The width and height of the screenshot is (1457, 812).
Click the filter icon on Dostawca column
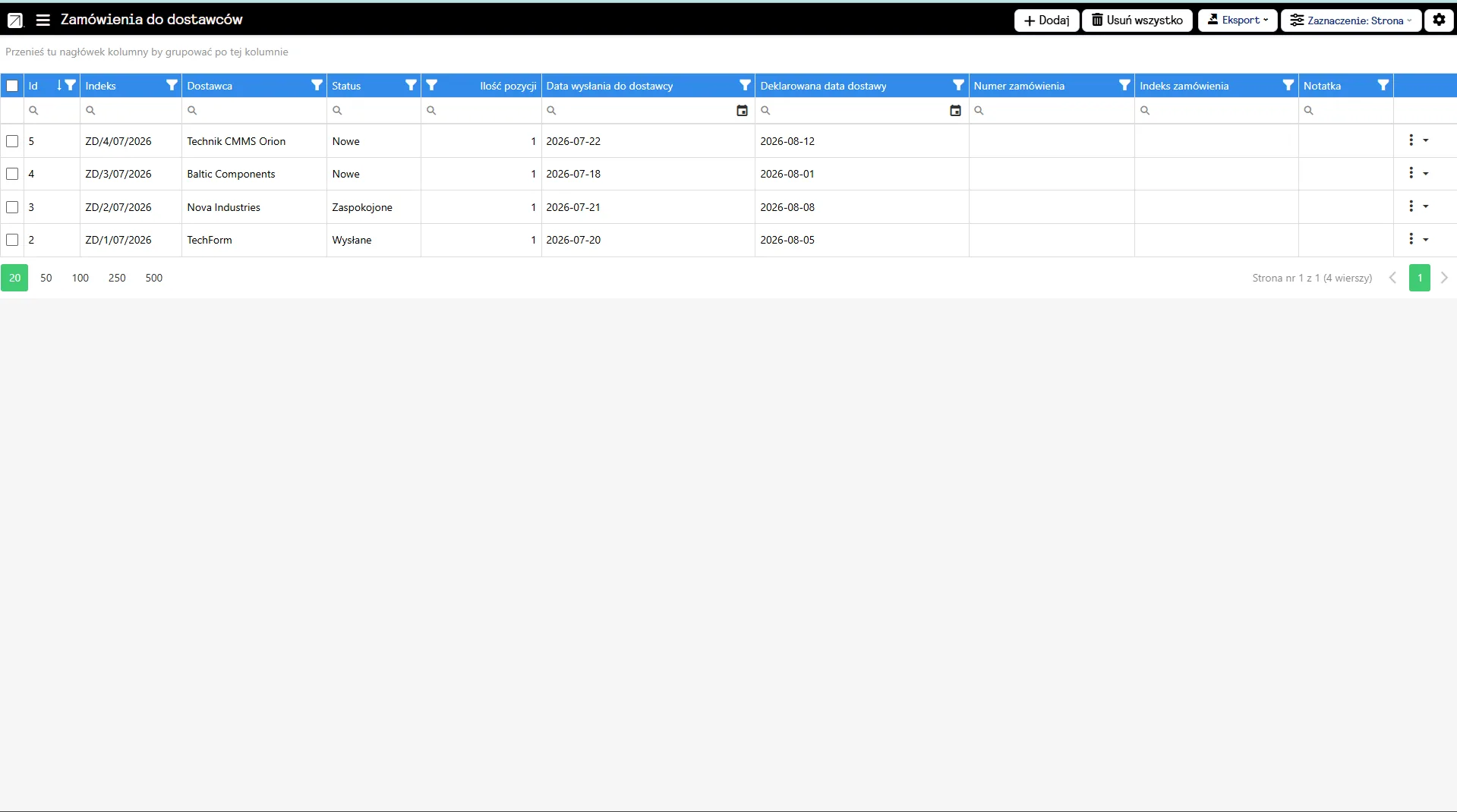[317, 86]
